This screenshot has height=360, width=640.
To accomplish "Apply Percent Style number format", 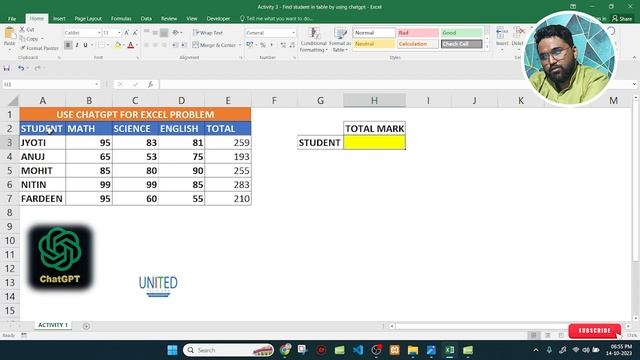I will point(263,45).
